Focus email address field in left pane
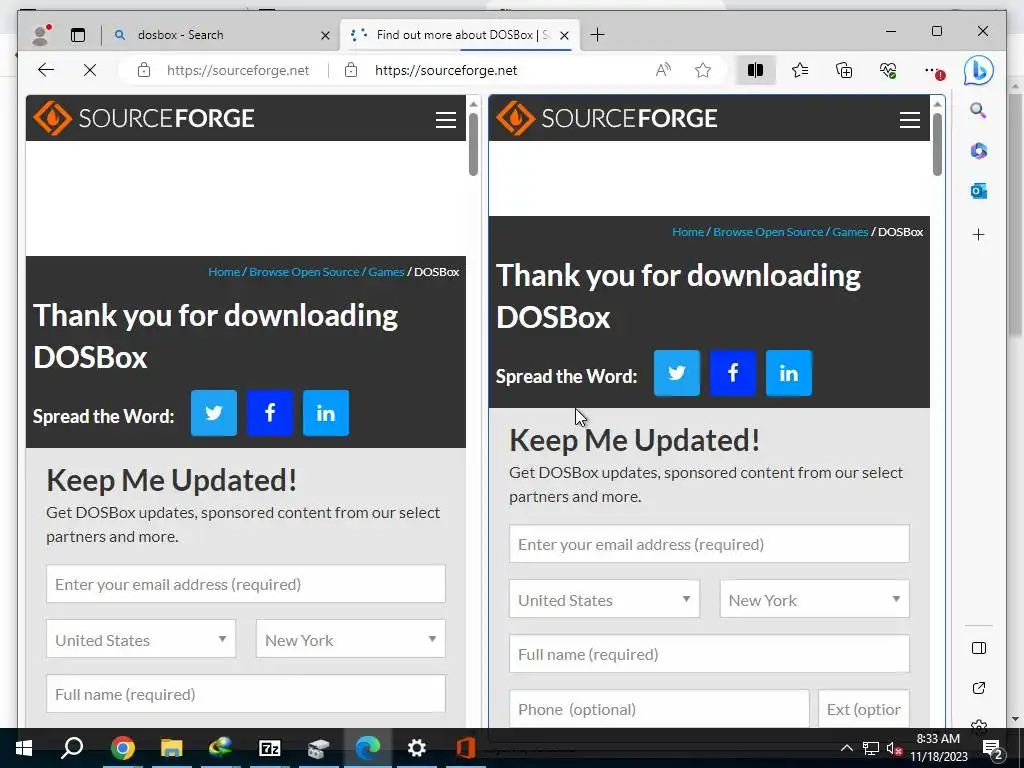 click(x=246, y=584)
